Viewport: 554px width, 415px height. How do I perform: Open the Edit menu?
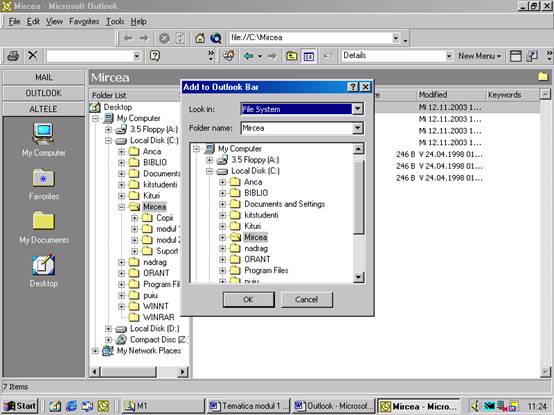(x=33, y=22)
